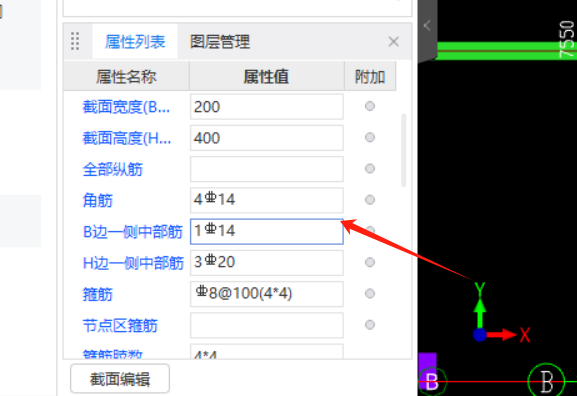Select the 截面高度(H... property name
The width and height of the screenshot is (577, 396).
point(127,138)
